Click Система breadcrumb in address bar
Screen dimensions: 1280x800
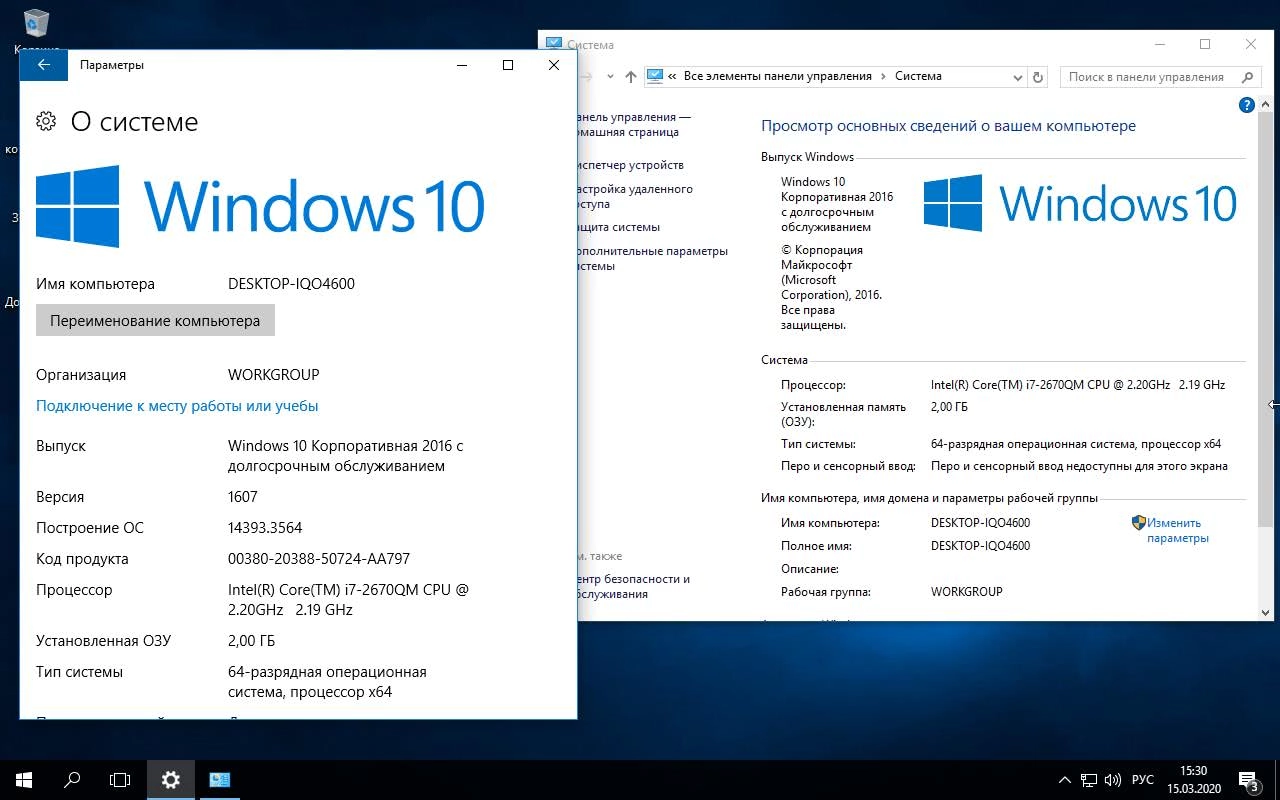click(x=918, y=76)
